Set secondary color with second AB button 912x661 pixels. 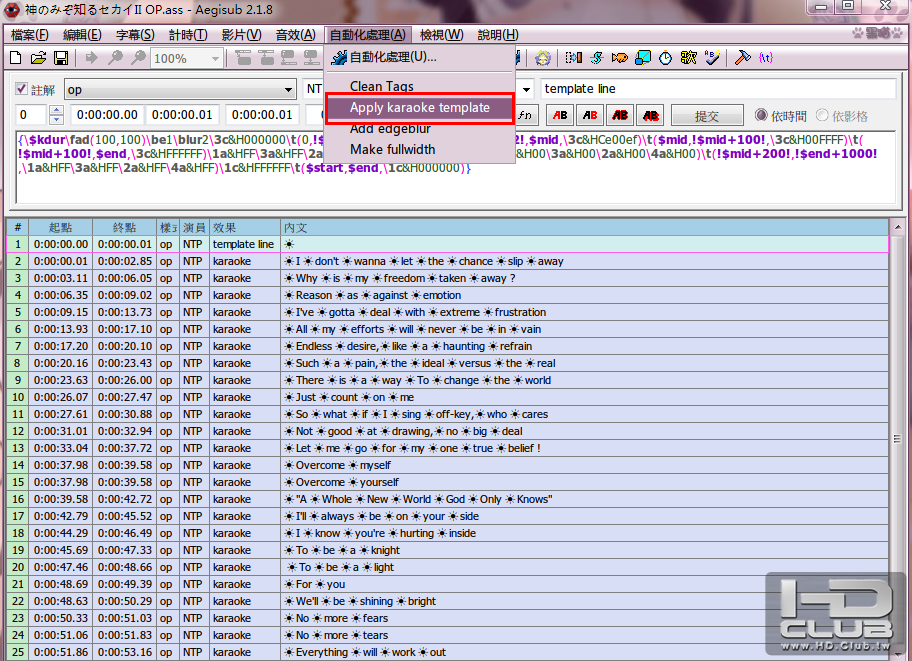(590, 115)
